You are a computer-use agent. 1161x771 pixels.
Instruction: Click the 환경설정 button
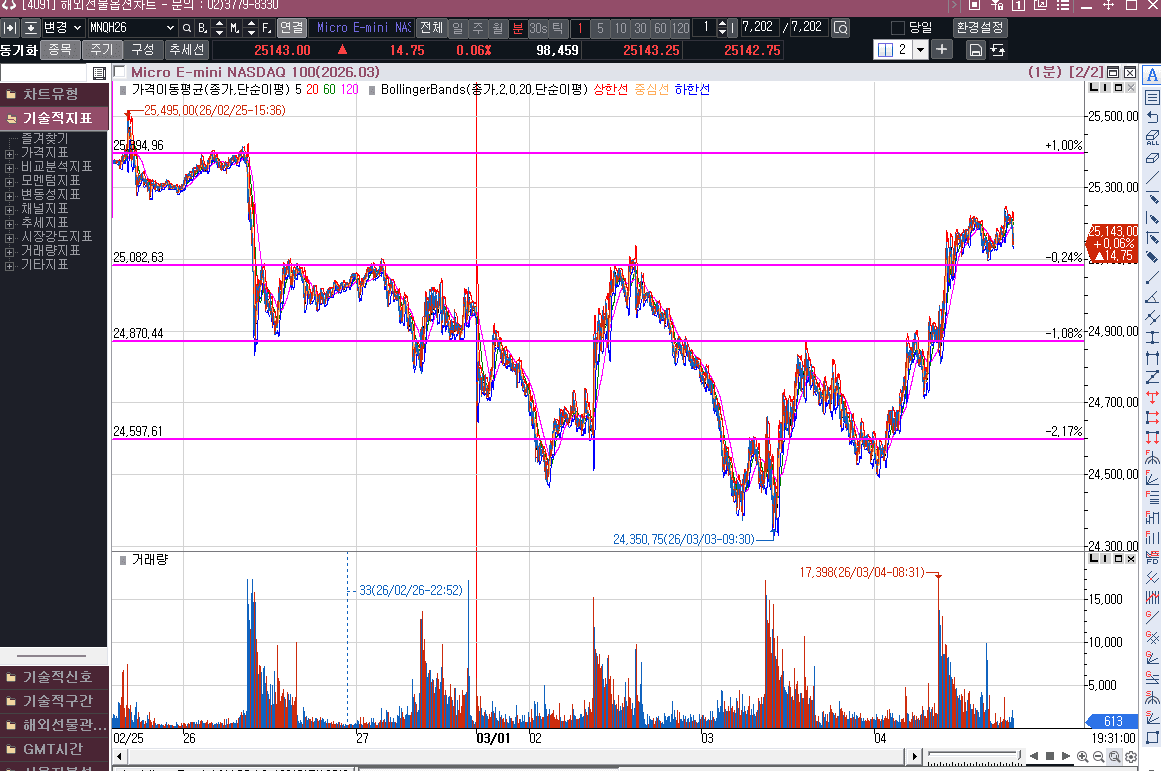[979, 28]
